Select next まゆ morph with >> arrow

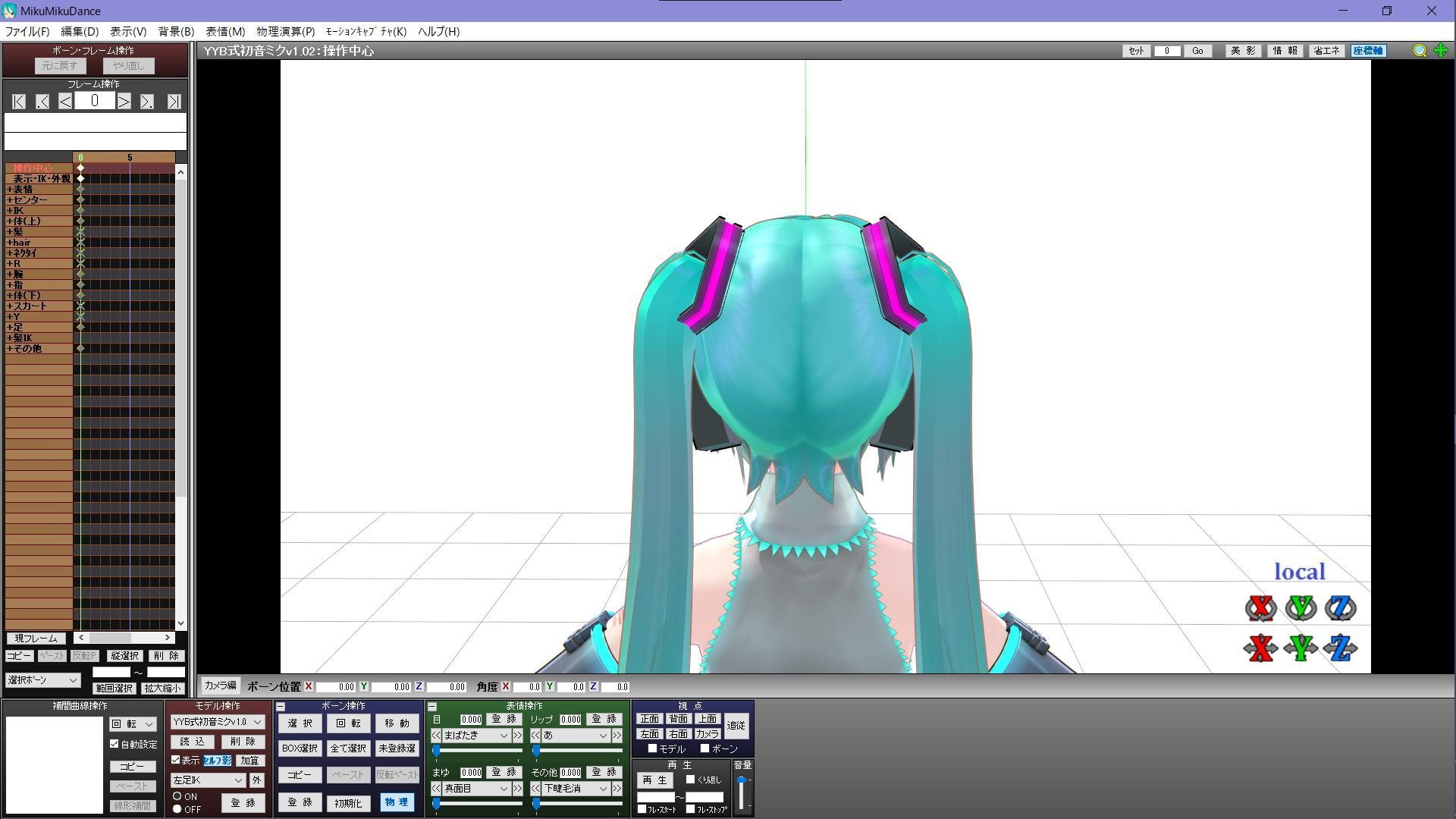(517, 789)
